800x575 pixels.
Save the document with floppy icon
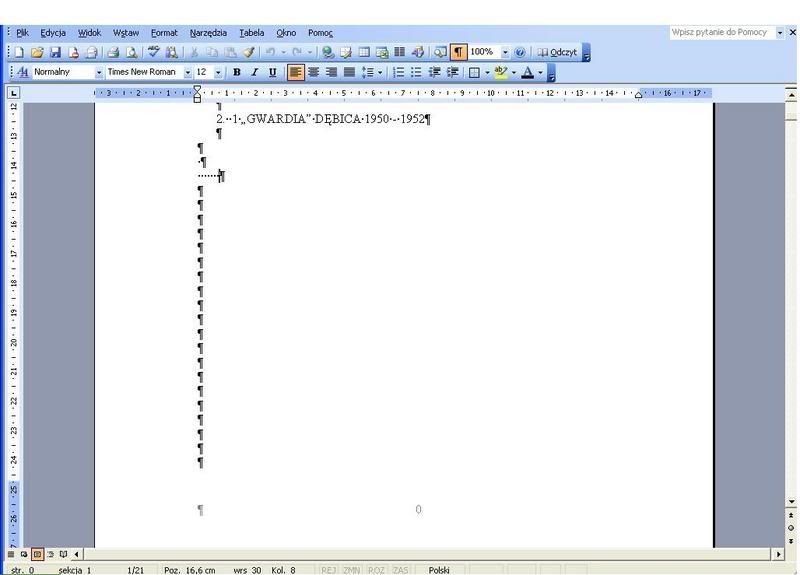(55, 52)
